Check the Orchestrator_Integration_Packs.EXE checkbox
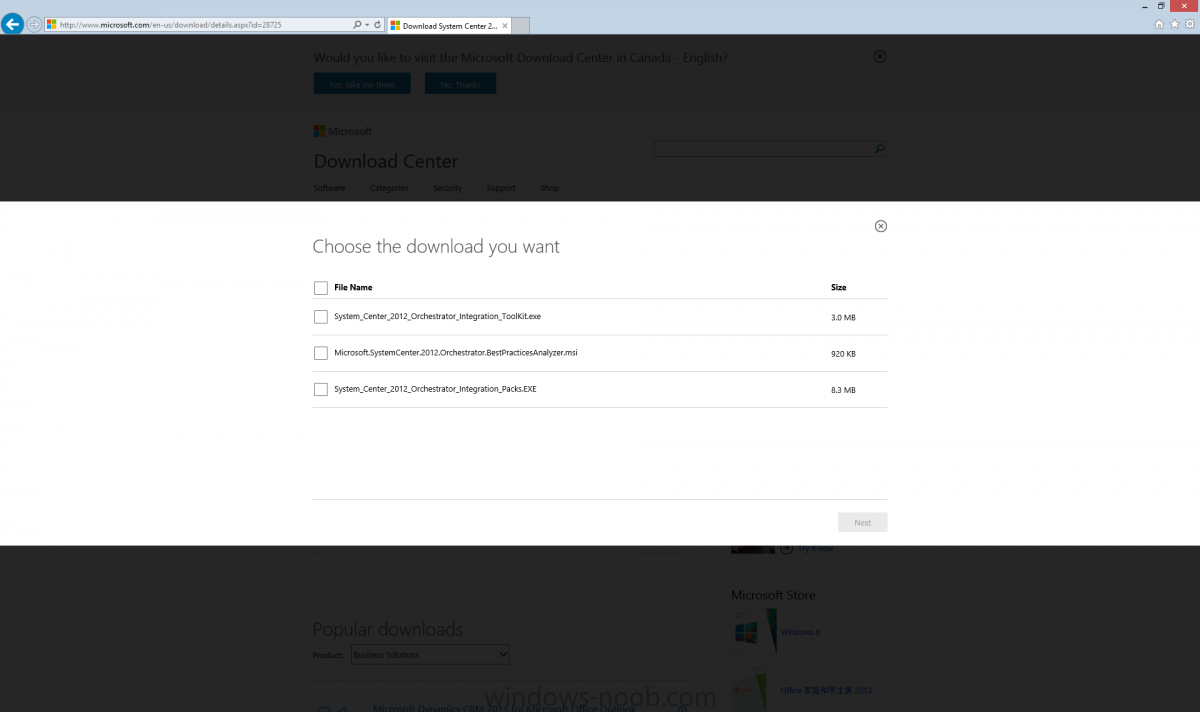The image size is (1200, 712). tap(321, 390)
